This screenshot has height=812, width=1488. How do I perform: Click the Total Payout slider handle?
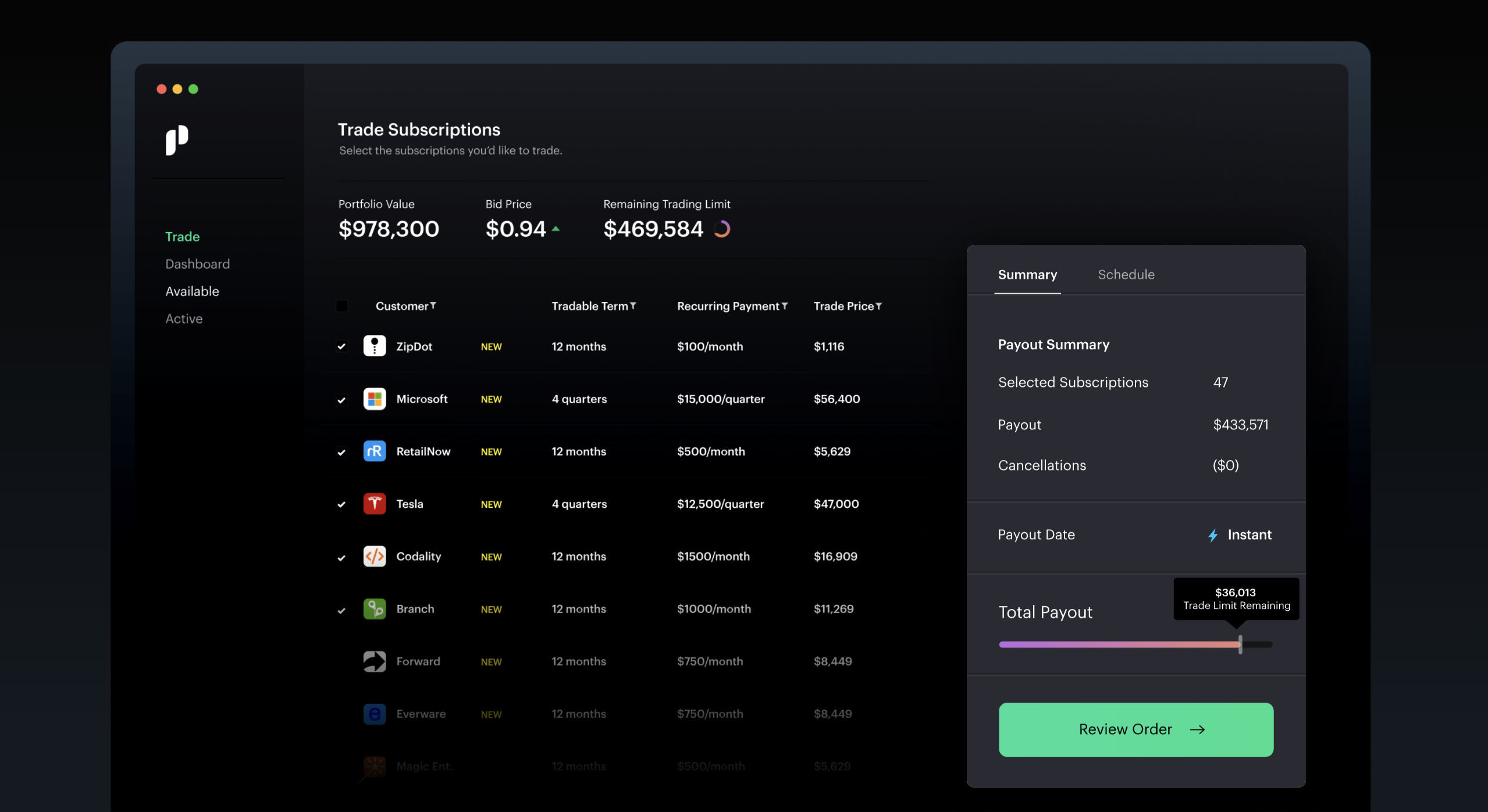1240,644
